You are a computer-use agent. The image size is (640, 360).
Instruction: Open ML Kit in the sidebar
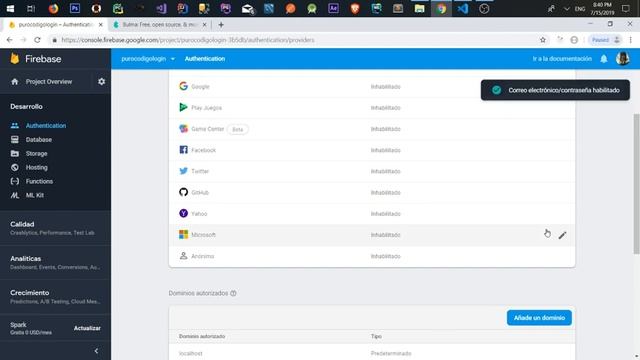pyautogui.click(x=35, y=195)
